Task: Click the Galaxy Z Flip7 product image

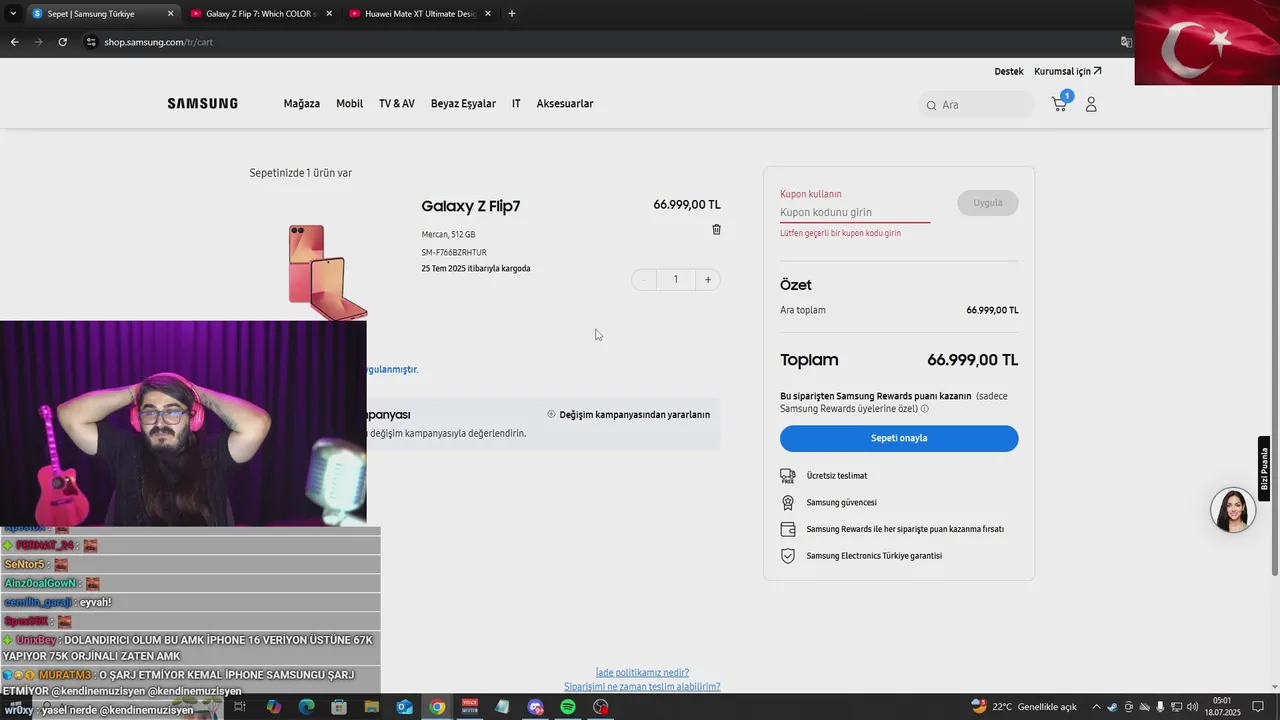Action: 327,272
